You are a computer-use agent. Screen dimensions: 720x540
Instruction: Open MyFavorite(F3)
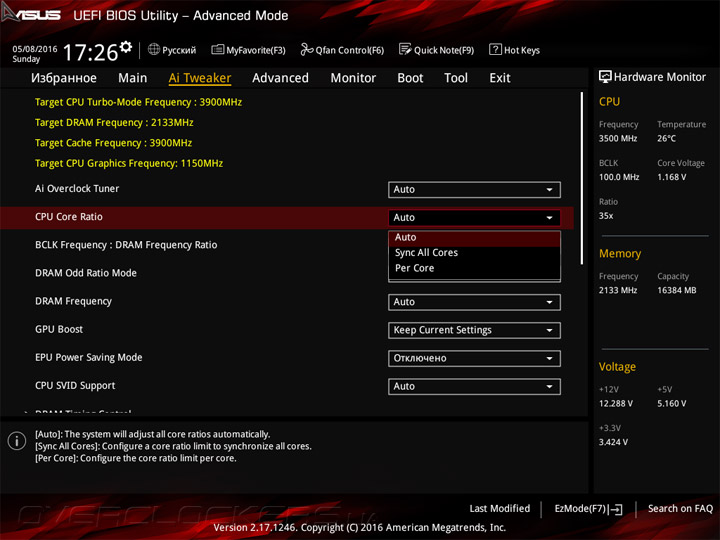point(248,50)
